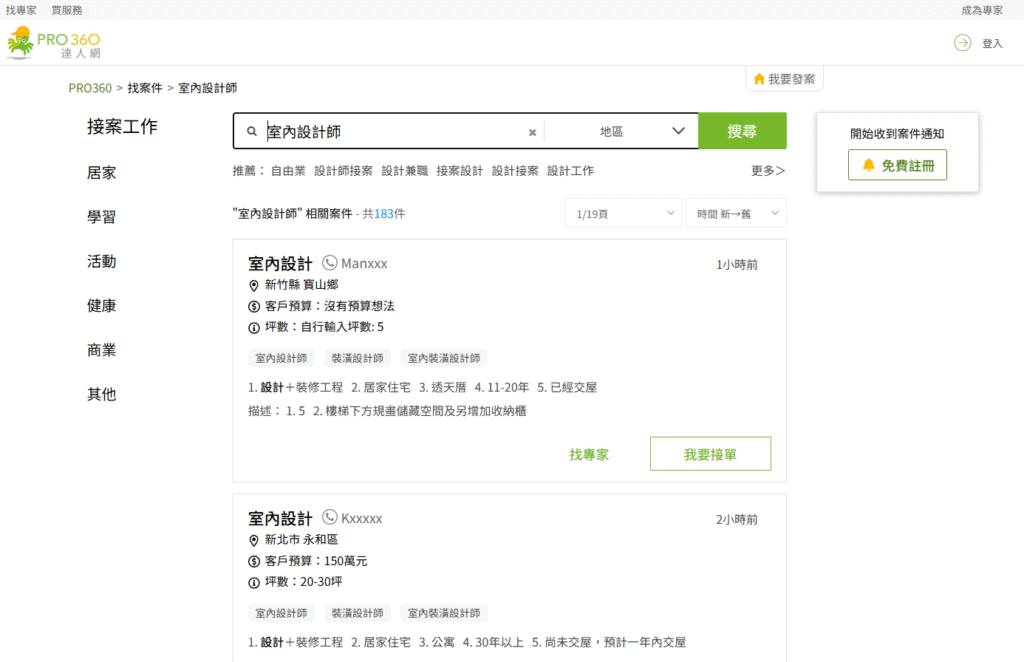Click the bell icon on 免費註冊
This screenshot has width=1024, height=662.
point(868,165)
